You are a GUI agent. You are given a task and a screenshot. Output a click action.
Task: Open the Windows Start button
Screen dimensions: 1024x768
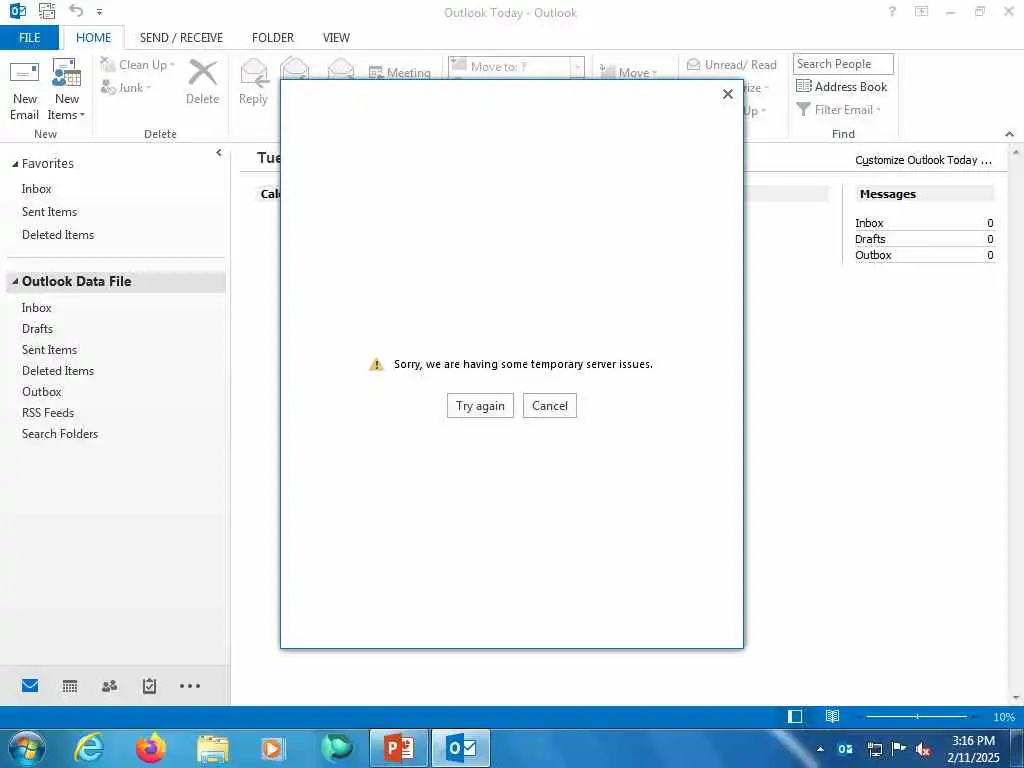27,748
